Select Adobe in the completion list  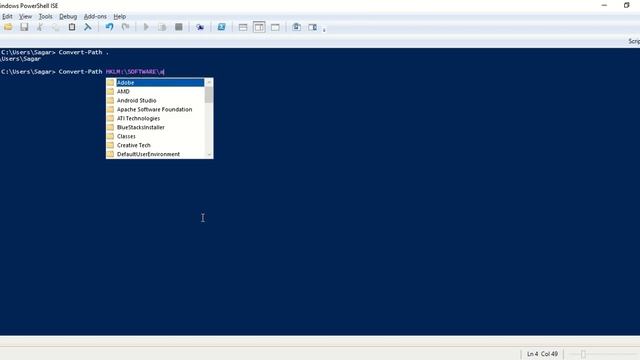155,82
